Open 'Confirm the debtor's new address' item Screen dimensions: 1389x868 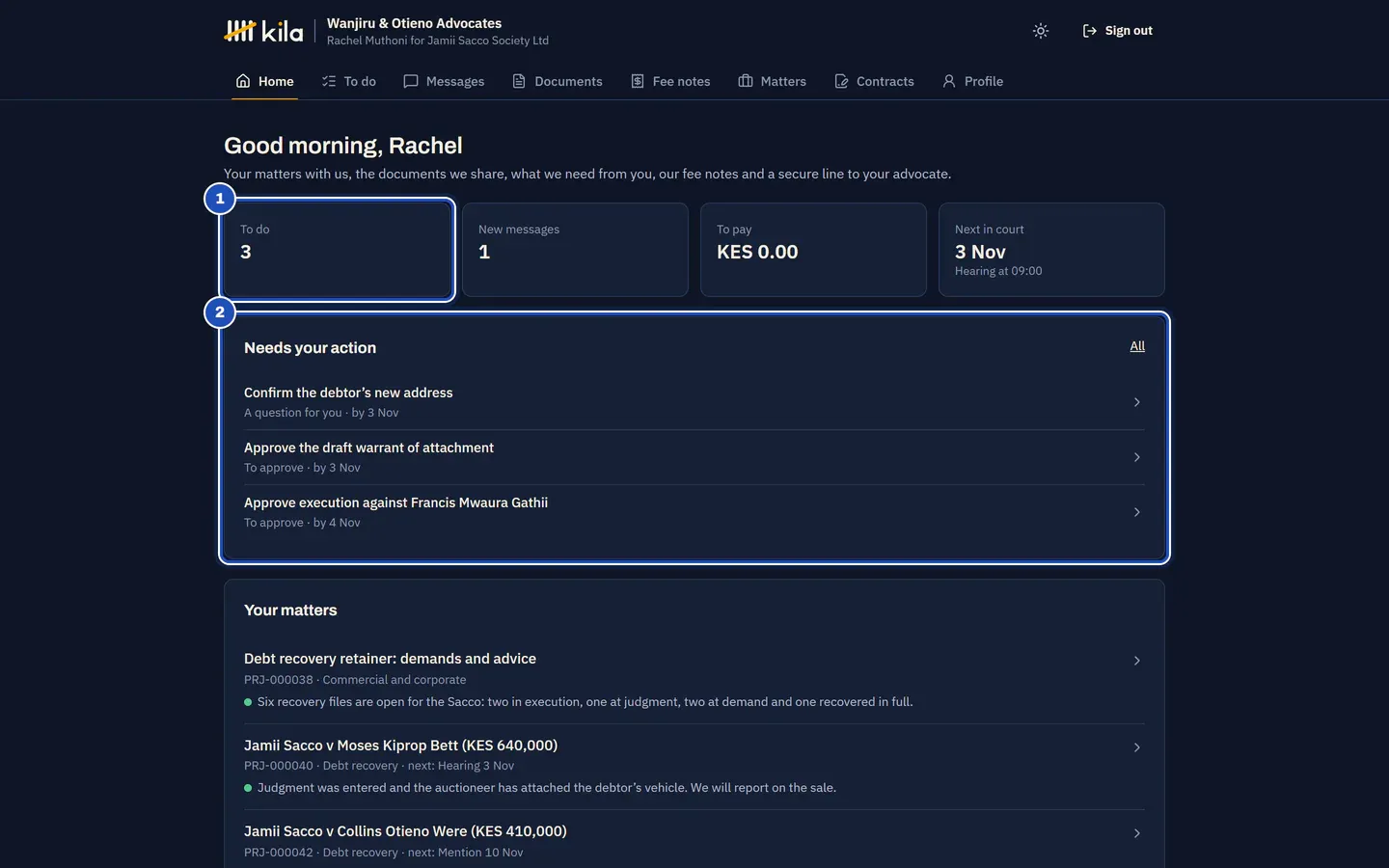[x=694, y=402]
